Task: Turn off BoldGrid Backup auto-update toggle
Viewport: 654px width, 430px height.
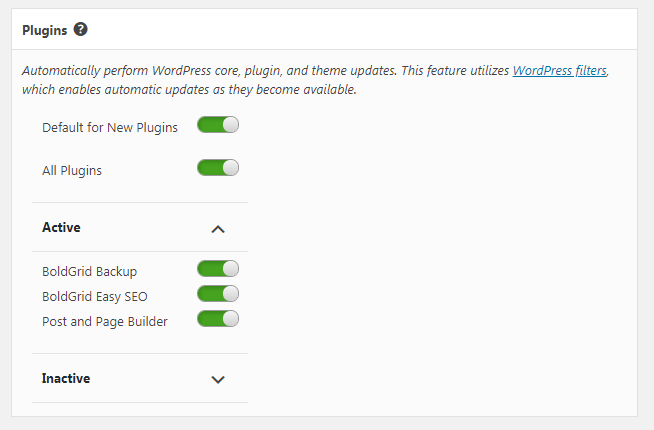Action: pyautogui.click(x=218, y=269)
